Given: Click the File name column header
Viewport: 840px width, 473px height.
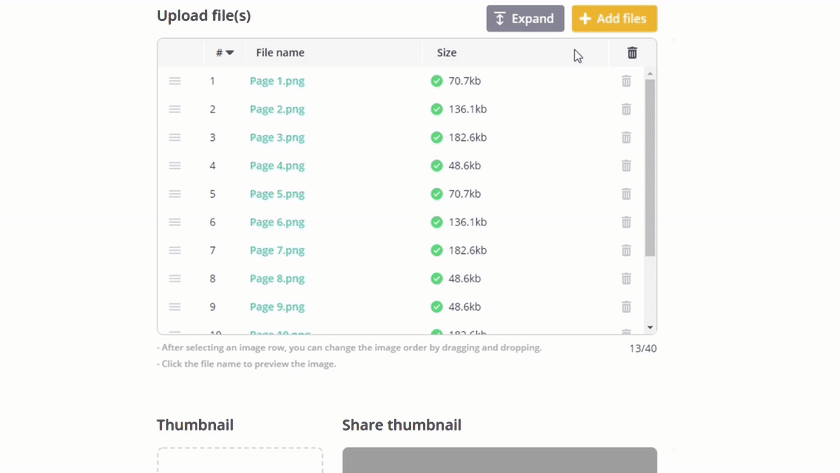Looking at the screenshot, I should pyautogui.click(x=280, y=52).
